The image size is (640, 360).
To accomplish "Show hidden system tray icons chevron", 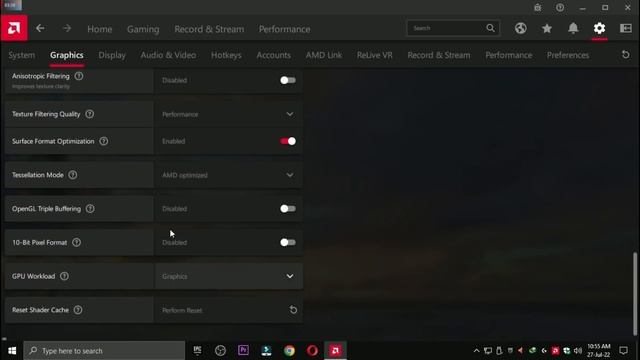I will (476, 351).
